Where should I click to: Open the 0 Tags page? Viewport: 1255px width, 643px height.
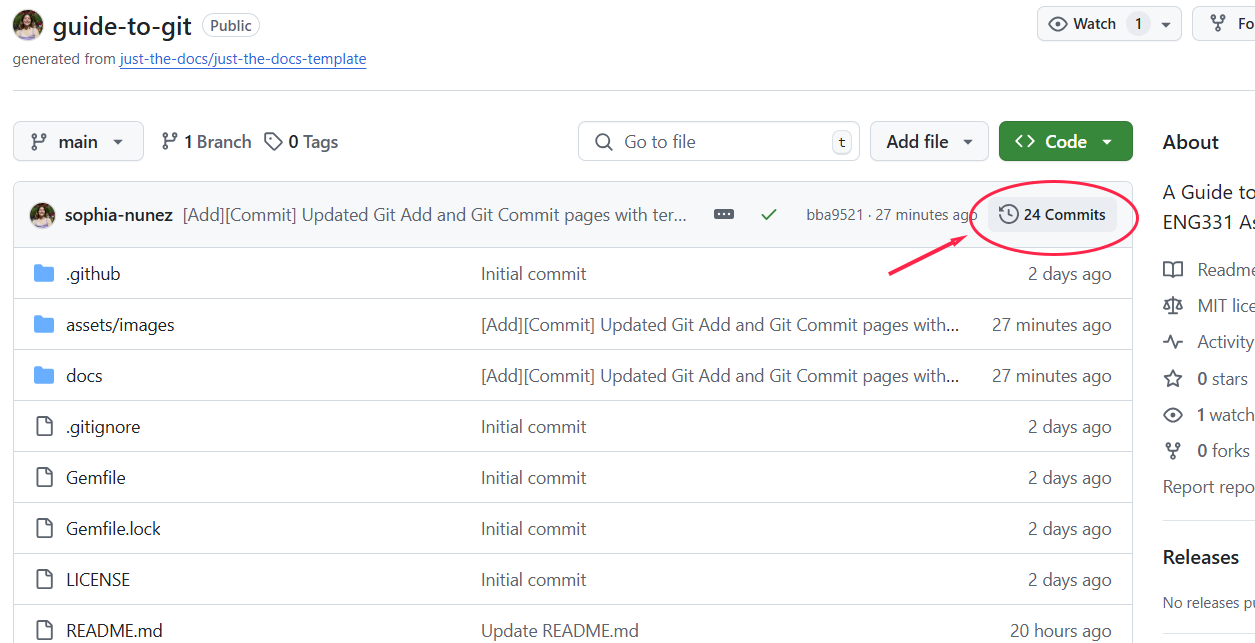tap(300, 141)
